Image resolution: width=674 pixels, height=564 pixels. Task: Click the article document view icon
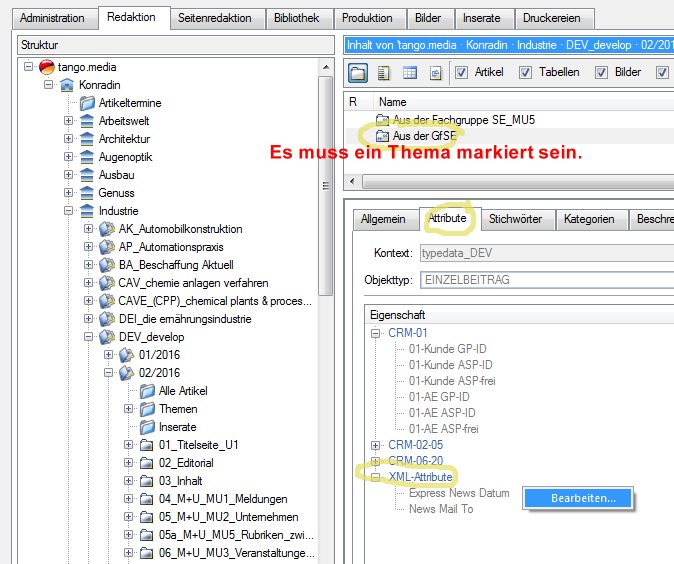click(x=384, y=73)
